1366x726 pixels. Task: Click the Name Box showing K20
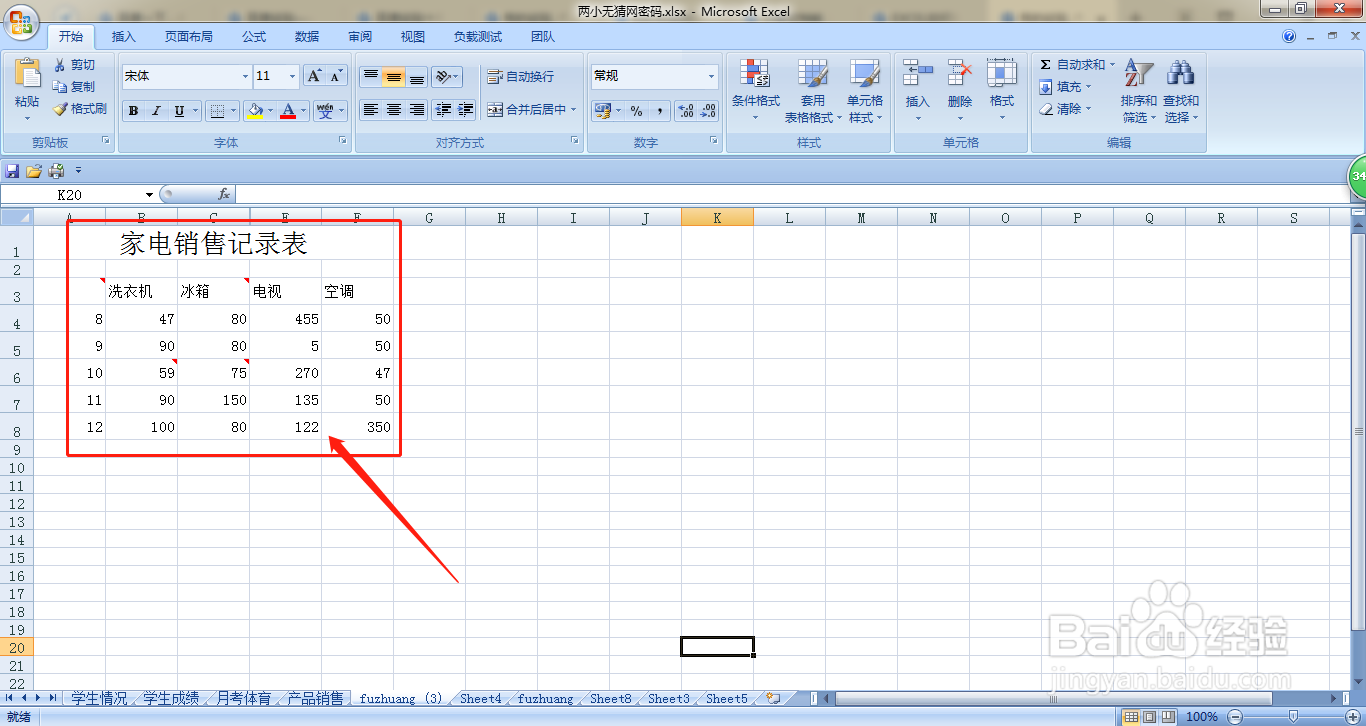point(72,195)
